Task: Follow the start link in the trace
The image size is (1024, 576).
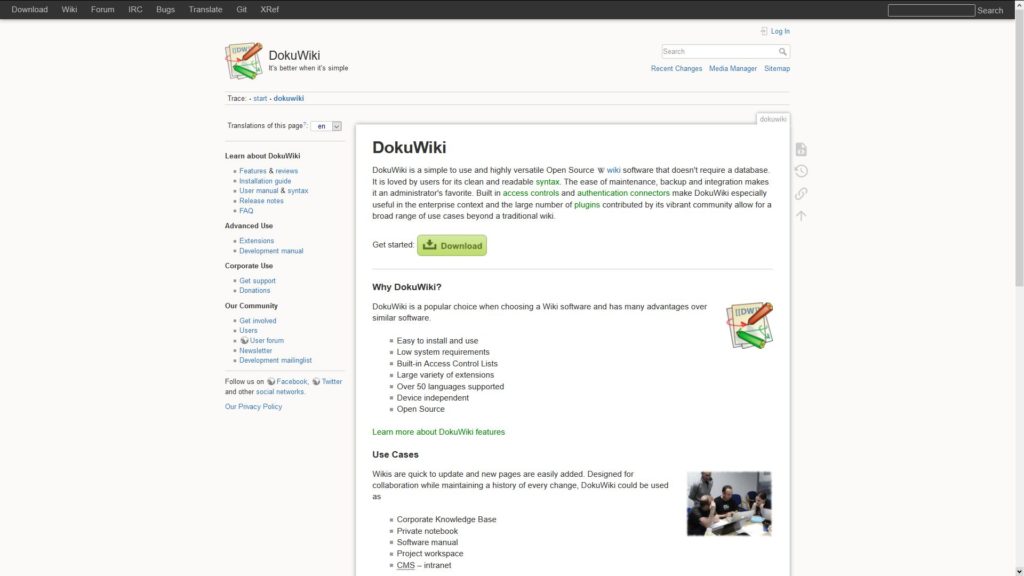Action: tap(259, 98)
